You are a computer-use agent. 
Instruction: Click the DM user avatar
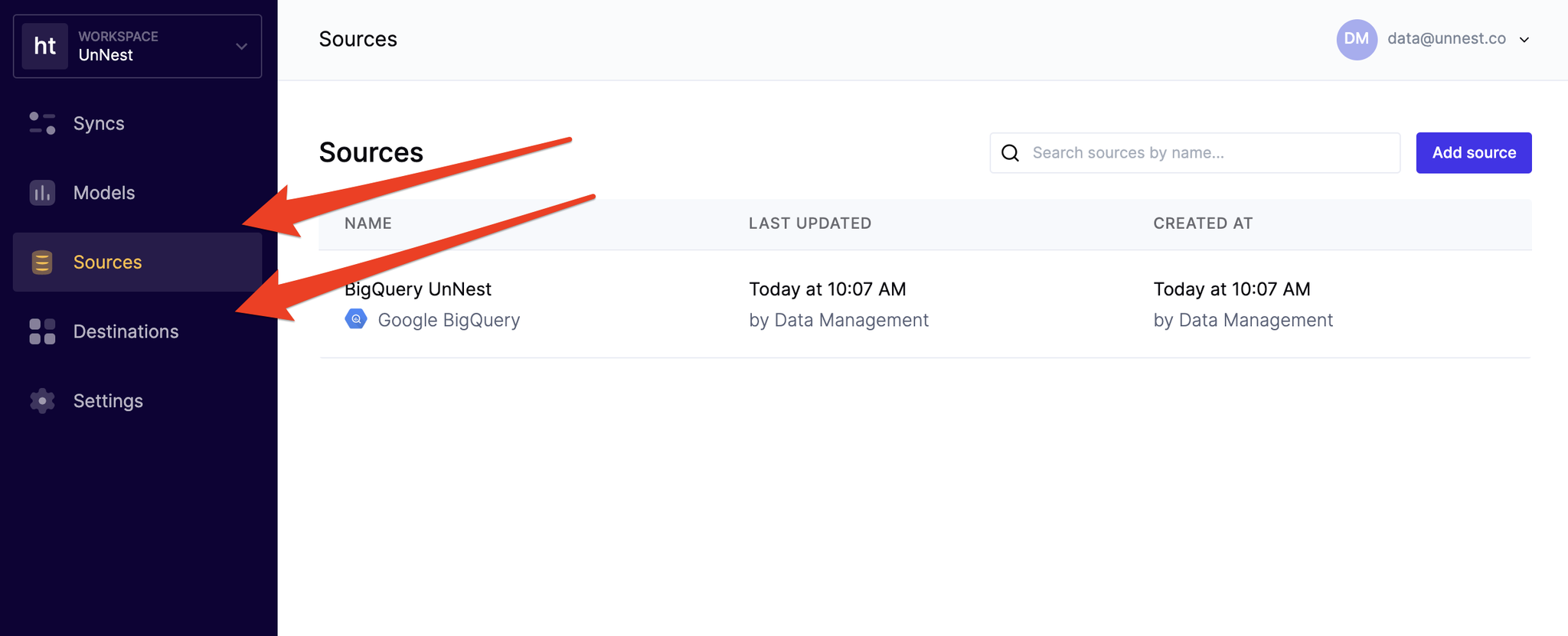point(1357,39)
